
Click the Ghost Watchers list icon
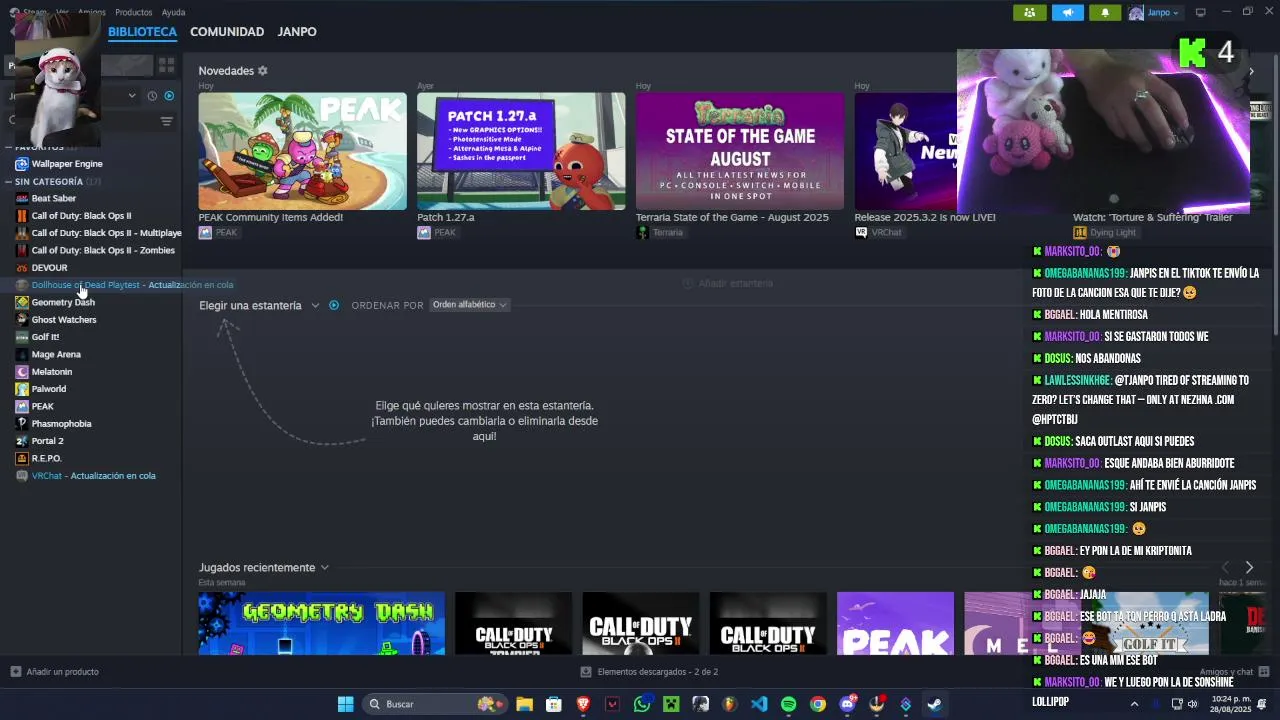(x=22, y=320)
